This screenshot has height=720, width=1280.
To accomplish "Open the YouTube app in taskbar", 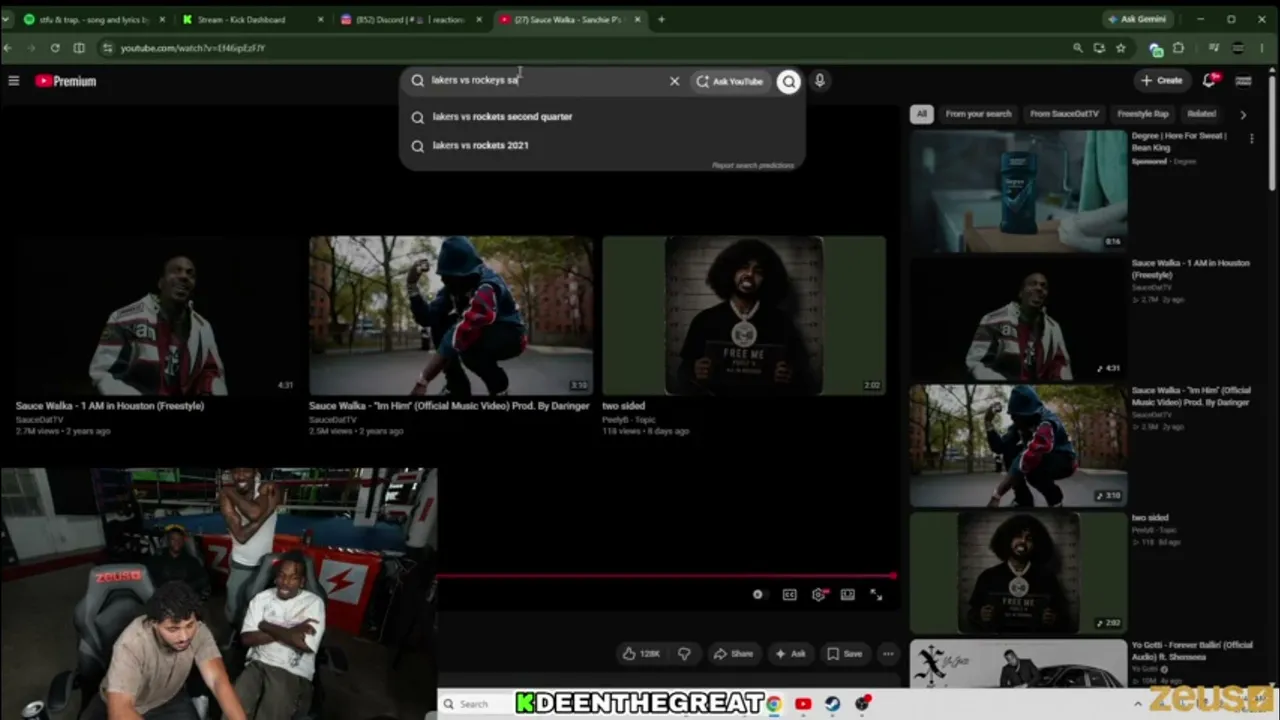I will pyautogui.click(x=803, y=704).
